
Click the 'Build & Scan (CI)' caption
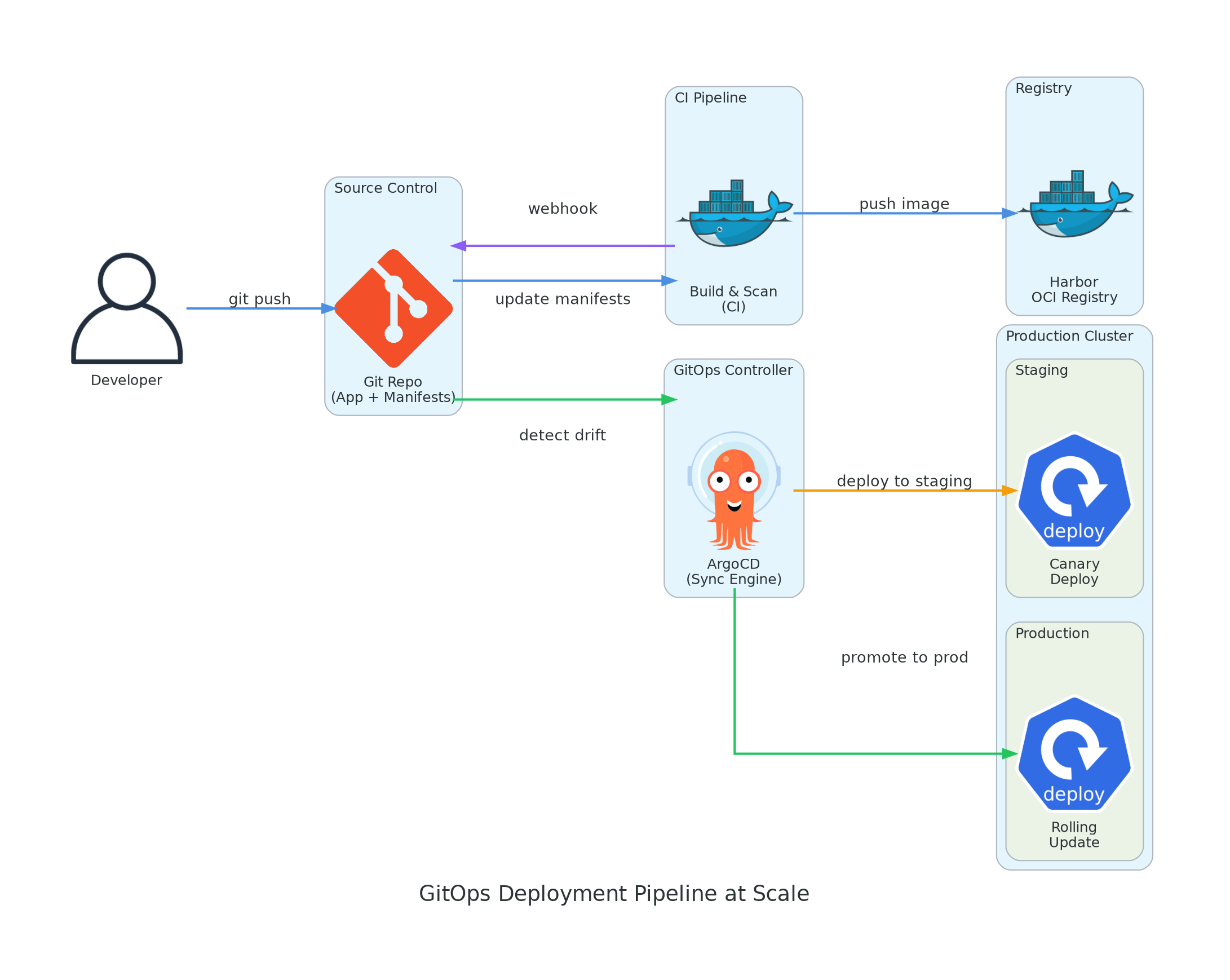(735, 299)
